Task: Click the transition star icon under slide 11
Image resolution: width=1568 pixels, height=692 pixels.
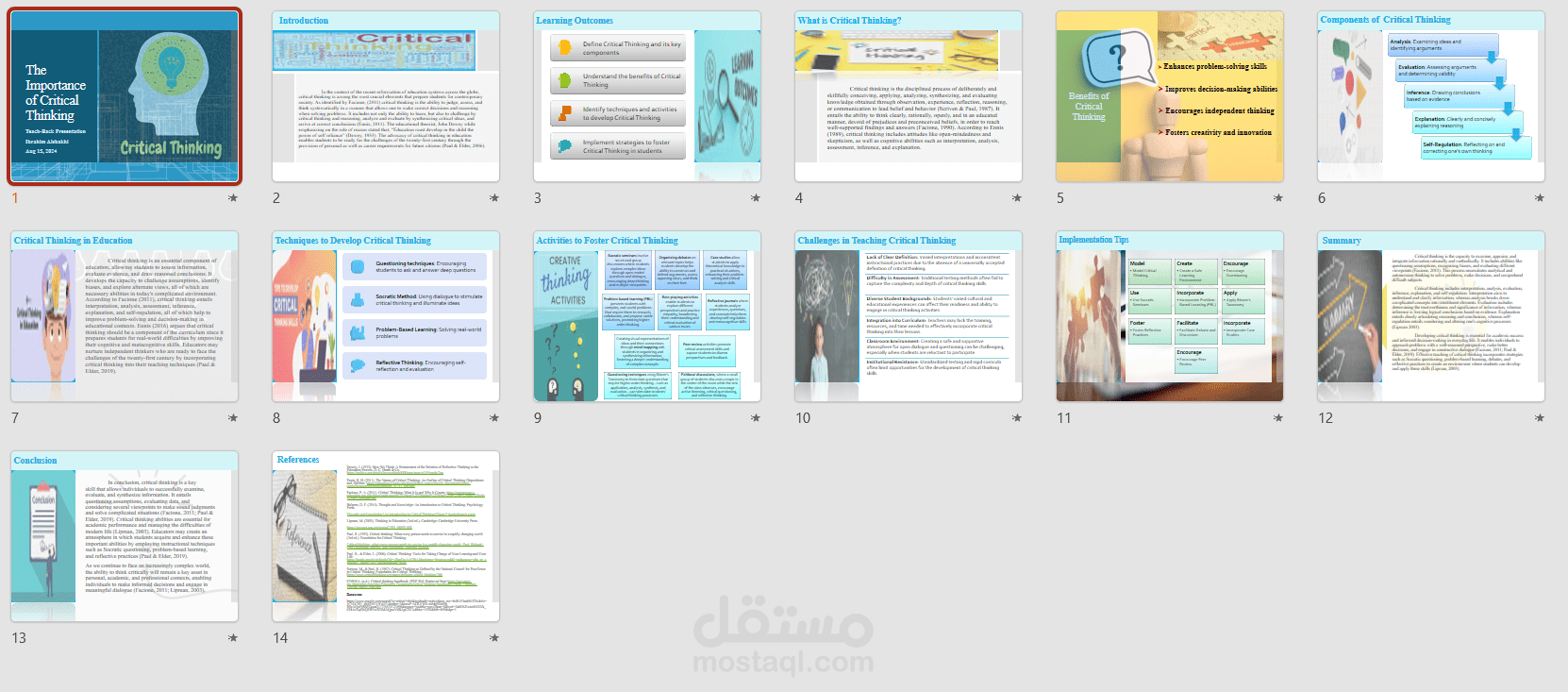Action: tap(1278, 418)
